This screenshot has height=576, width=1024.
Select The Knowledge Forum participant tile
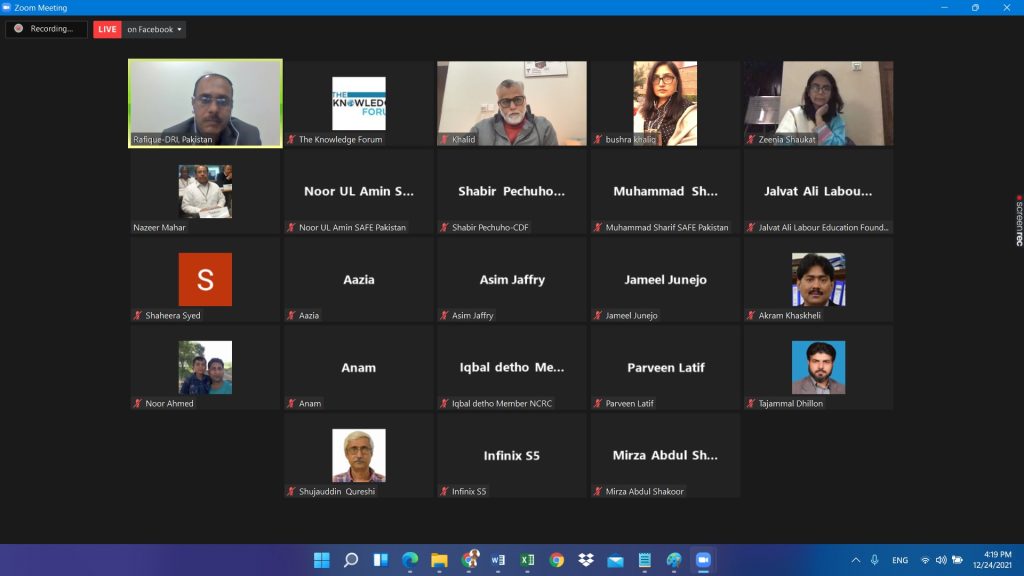358,102
